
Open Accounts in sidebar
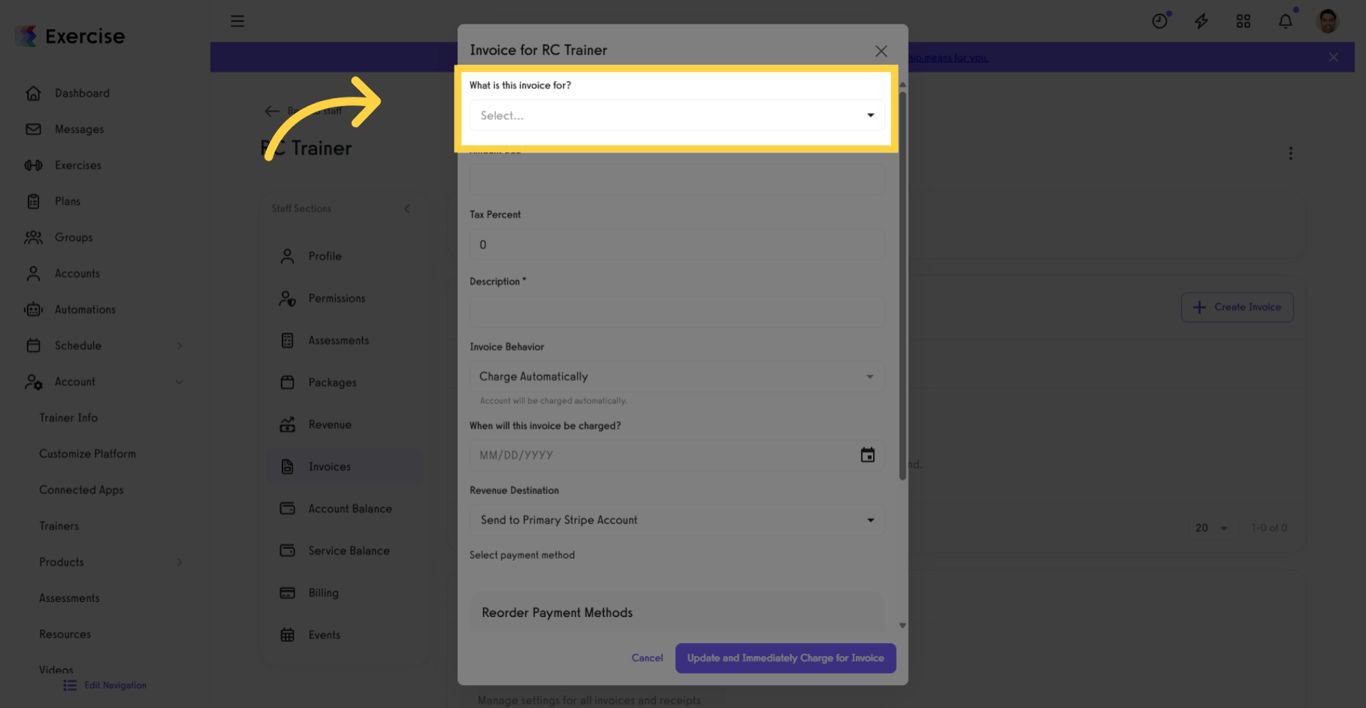click(76, 273)
